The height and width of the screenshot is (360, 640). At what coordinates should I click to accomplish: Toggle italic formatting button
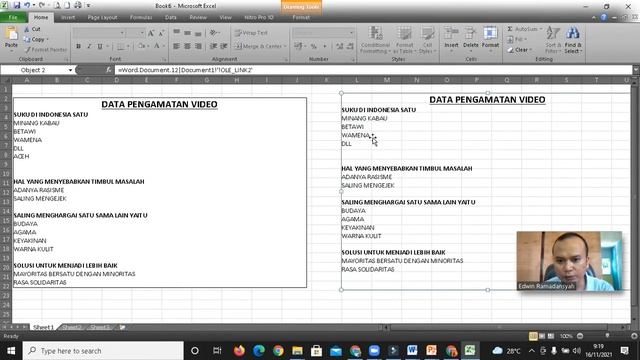coord(89,47)
